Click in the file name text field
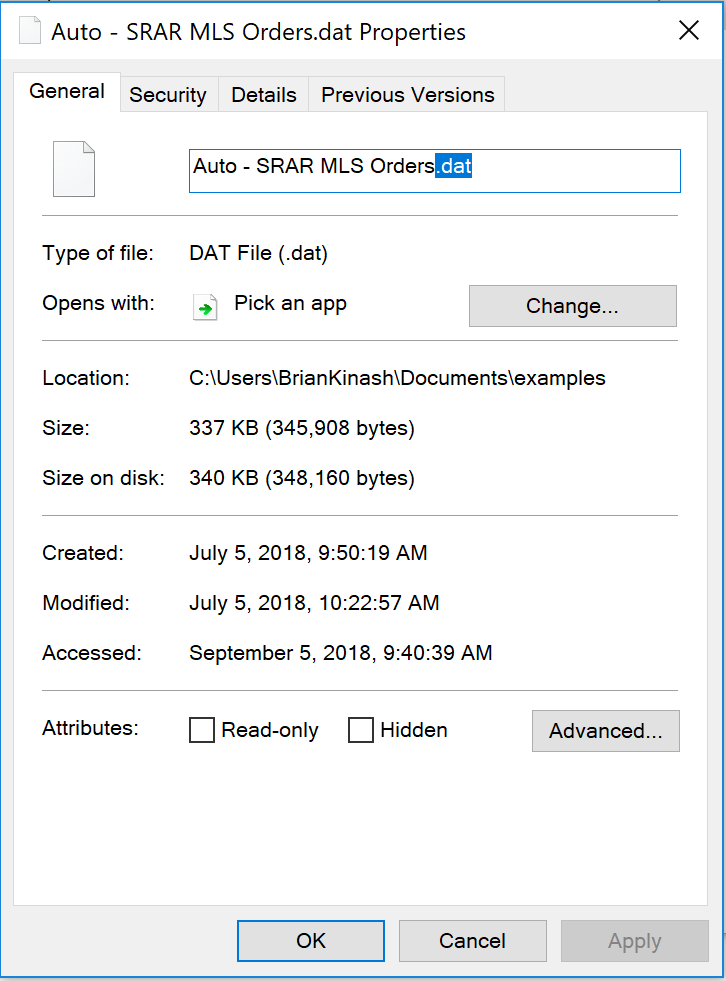The image size is (726, 981). (434, 171)
